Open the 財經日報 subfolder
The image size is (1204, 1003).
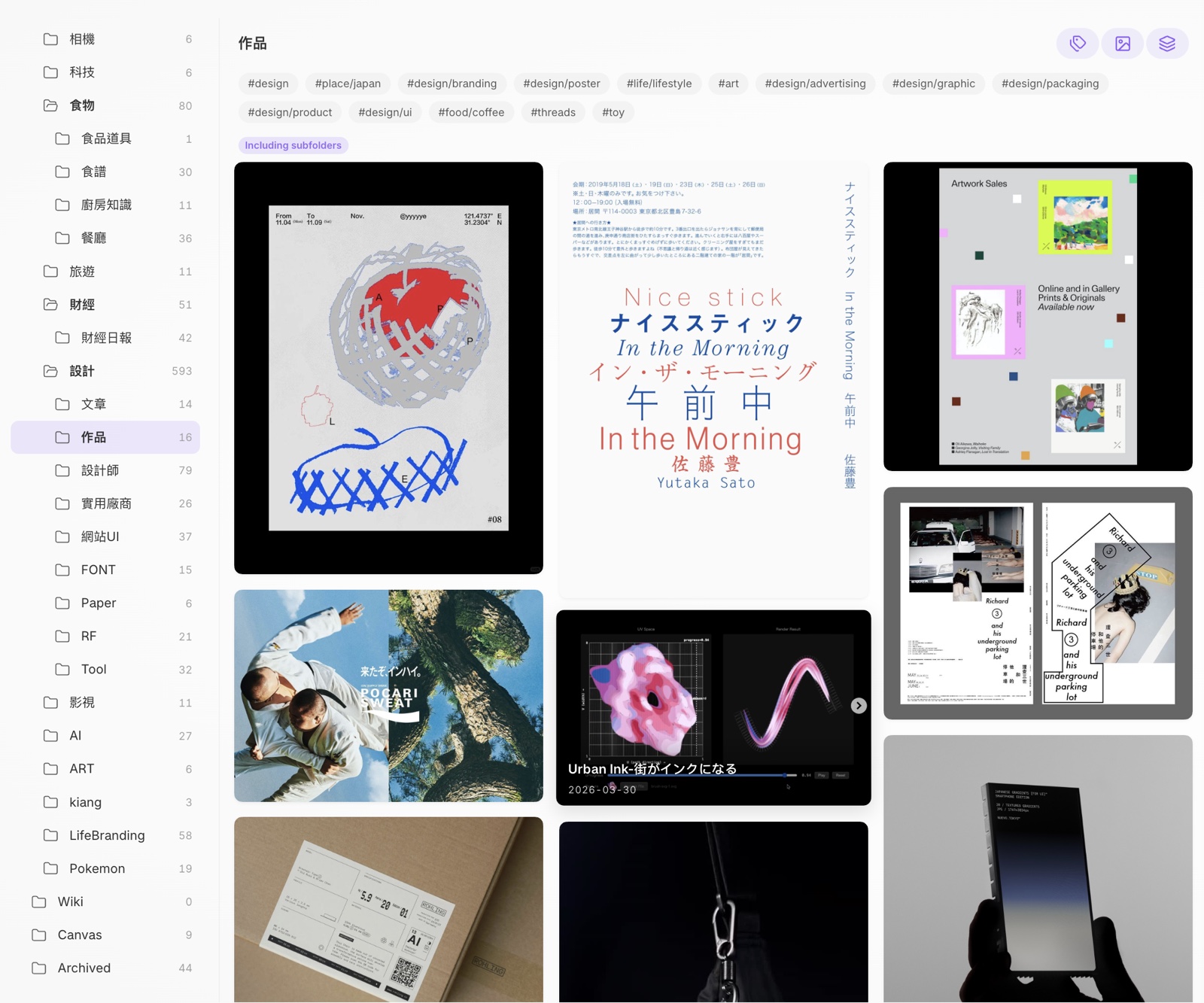(105, 338)
